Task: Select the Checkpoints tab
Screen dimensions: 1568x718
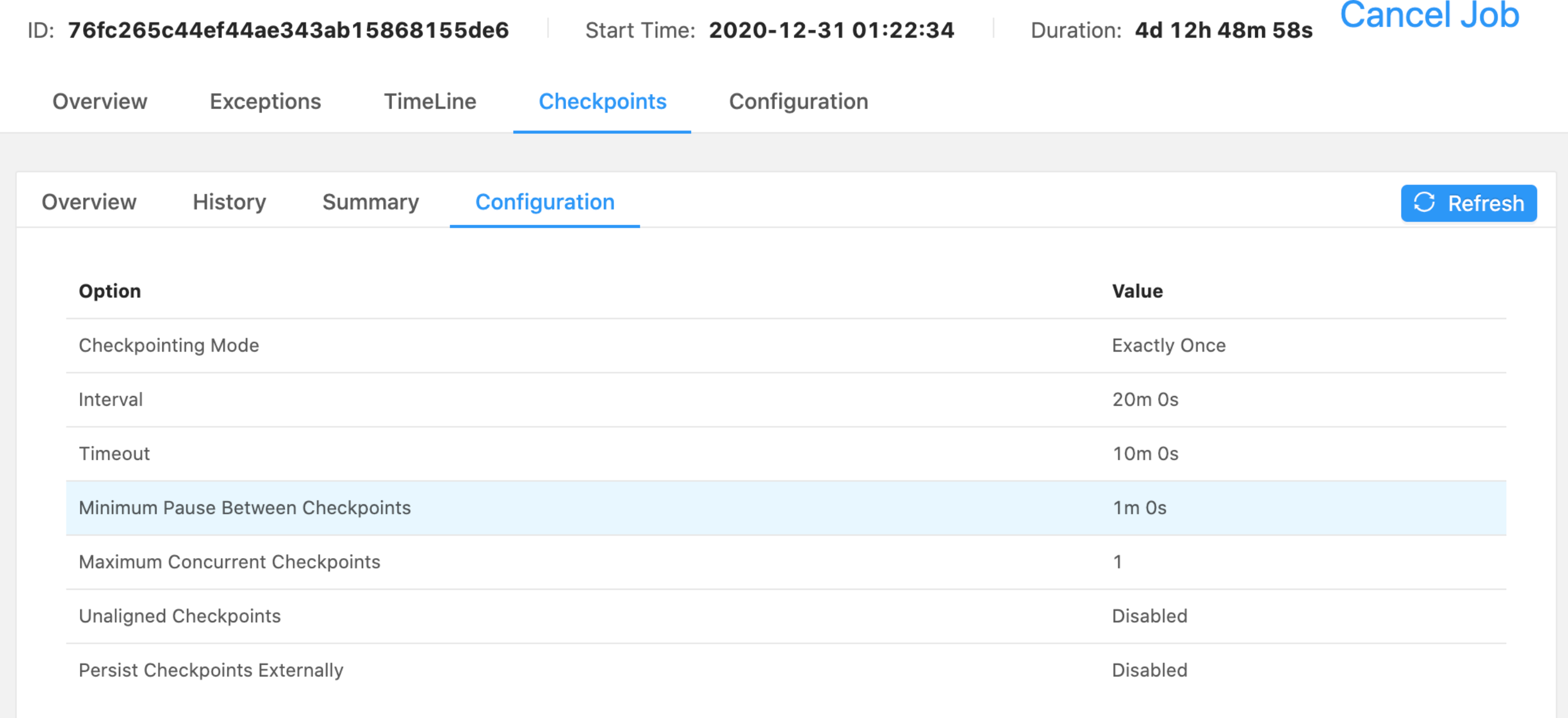Action: [602, 101]
